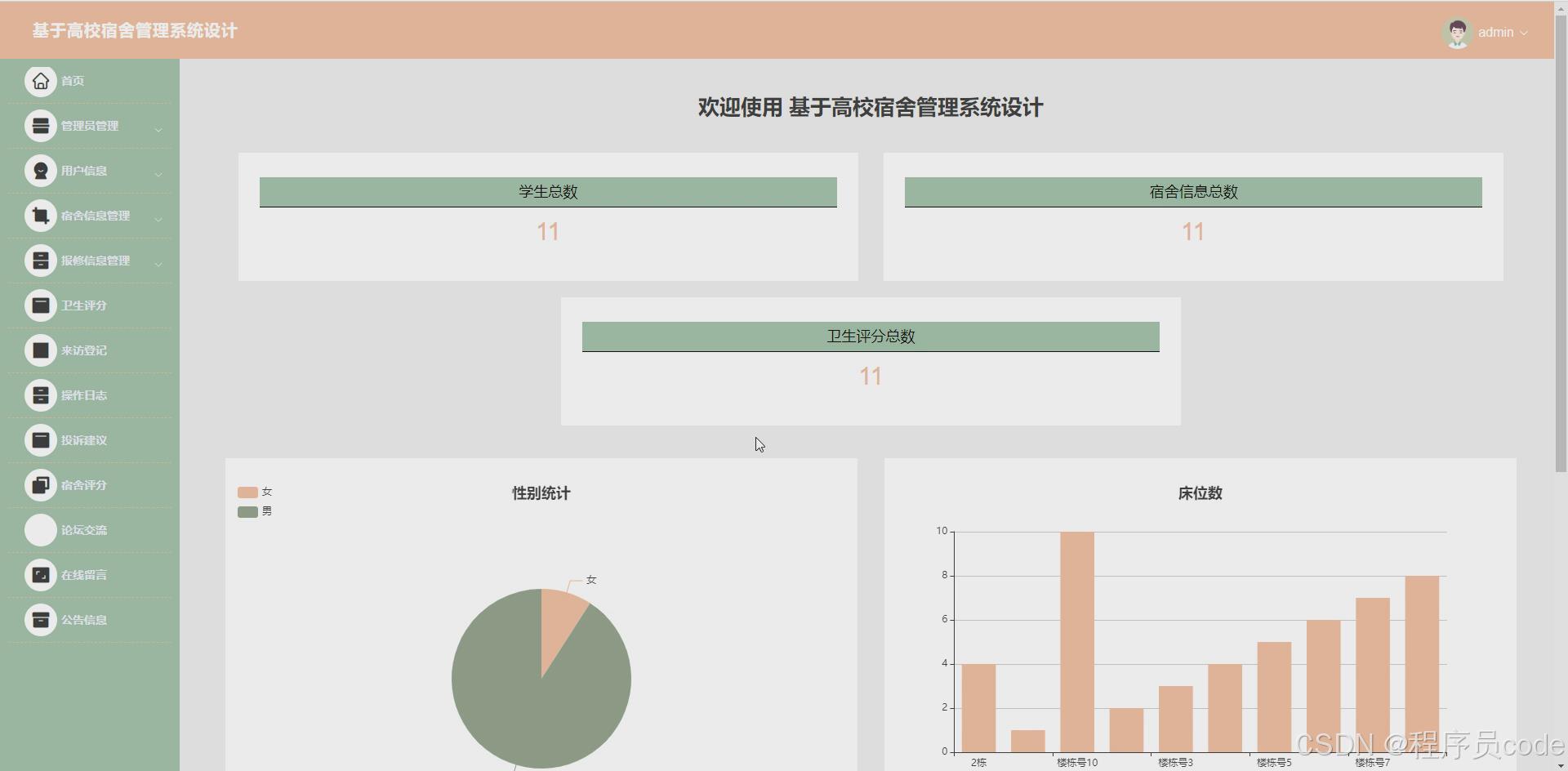
Task: Click the value 11 under 学生总数
Action: [548, 232]
